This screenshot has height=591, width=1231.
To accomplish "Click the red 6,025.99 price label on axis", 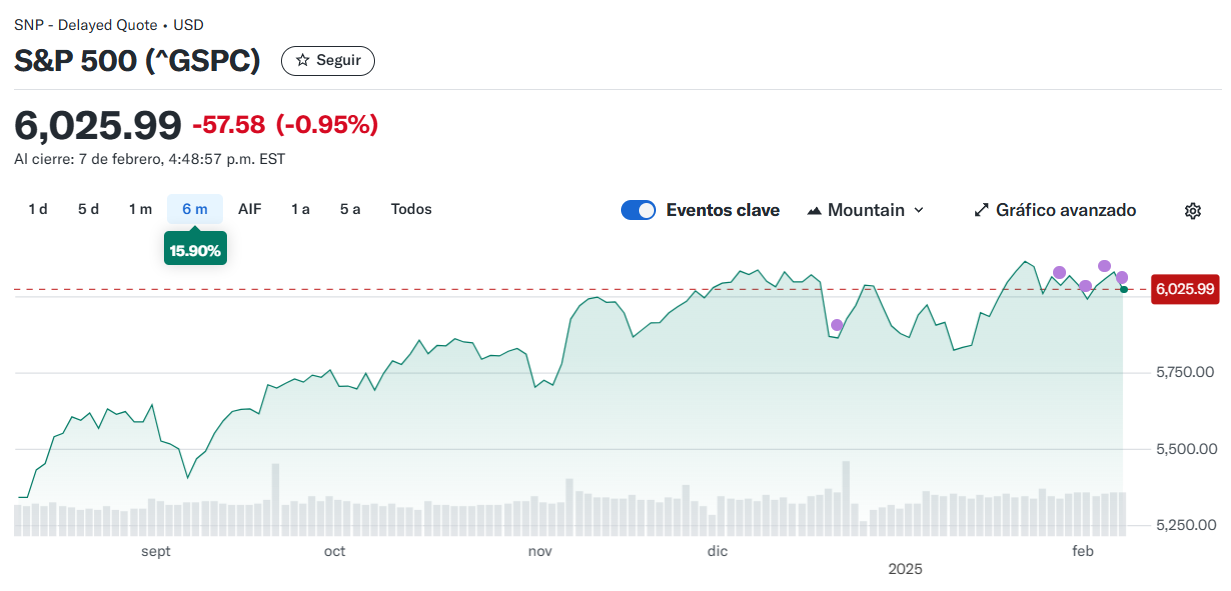I will 1184,289.
